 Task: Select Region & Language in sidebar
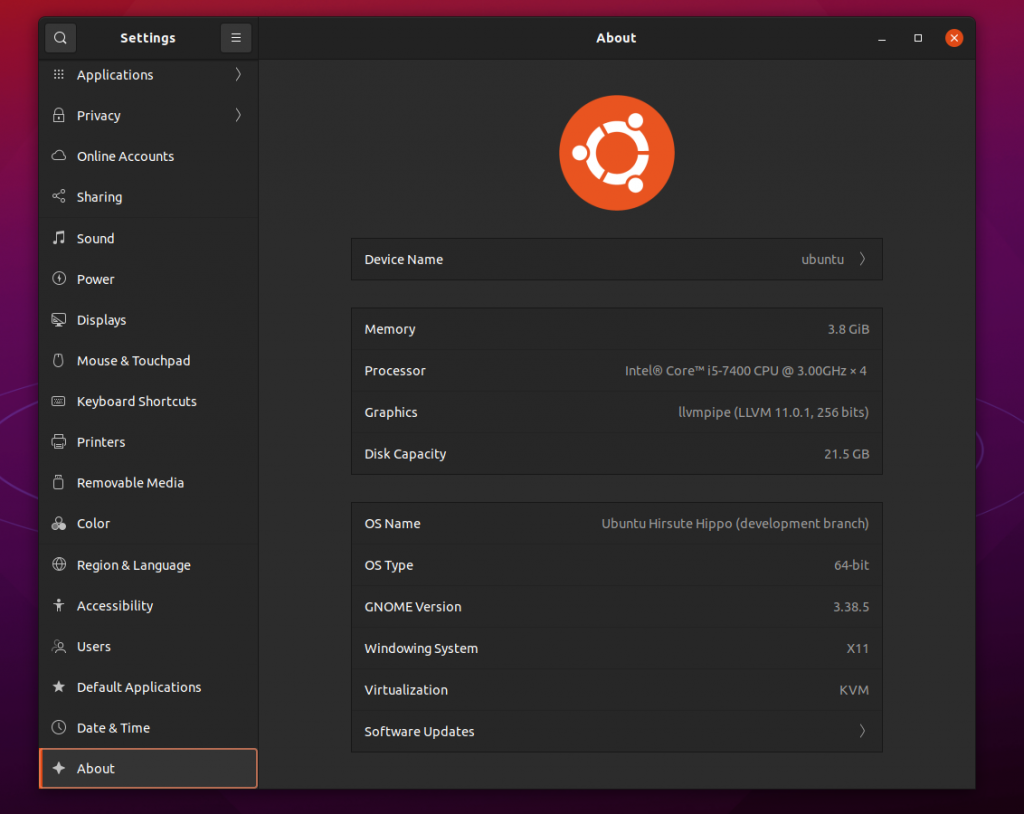point(133,565)
